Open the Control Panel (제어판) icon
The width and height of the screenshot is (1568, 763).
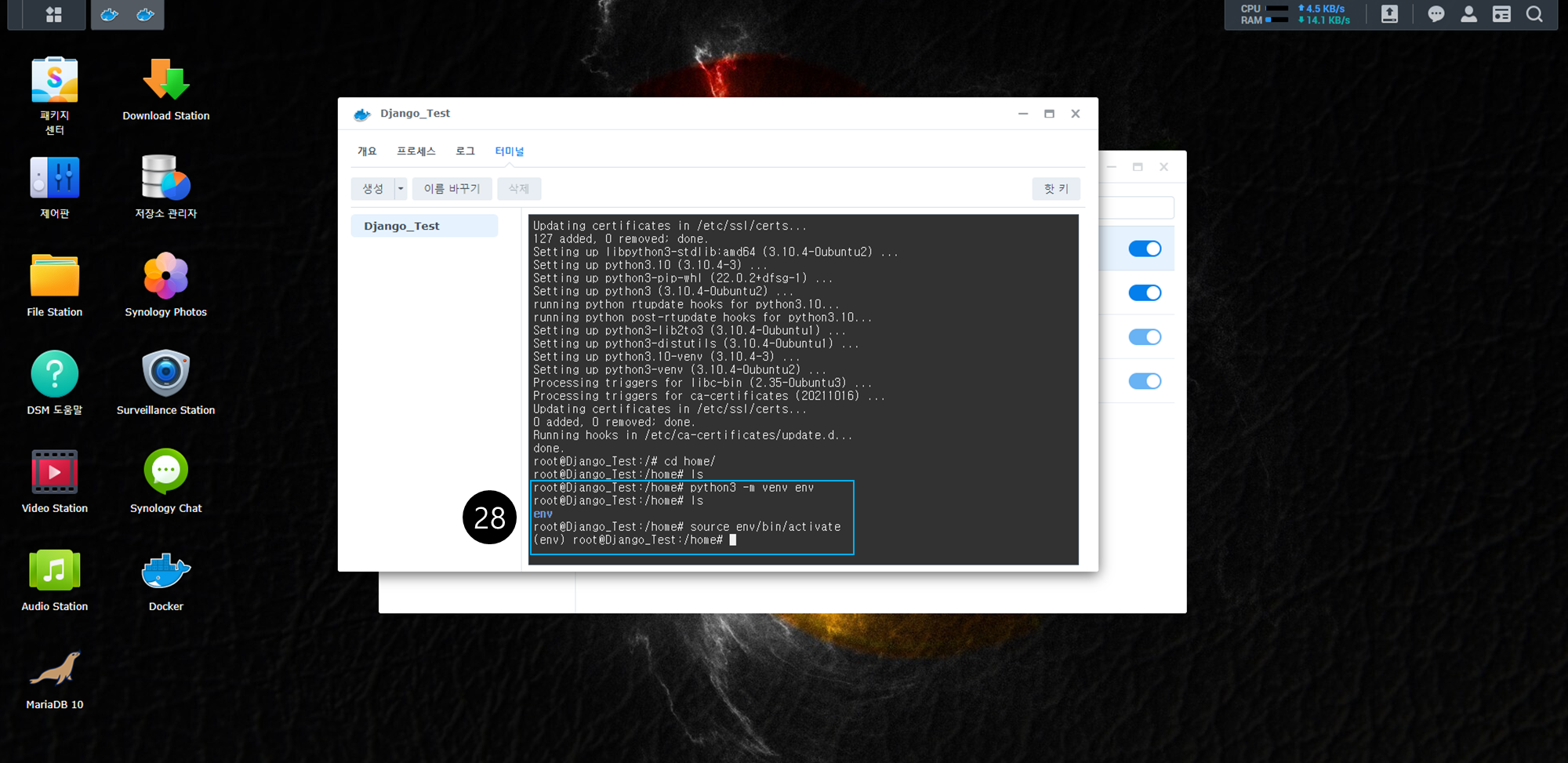click(55, 178)
